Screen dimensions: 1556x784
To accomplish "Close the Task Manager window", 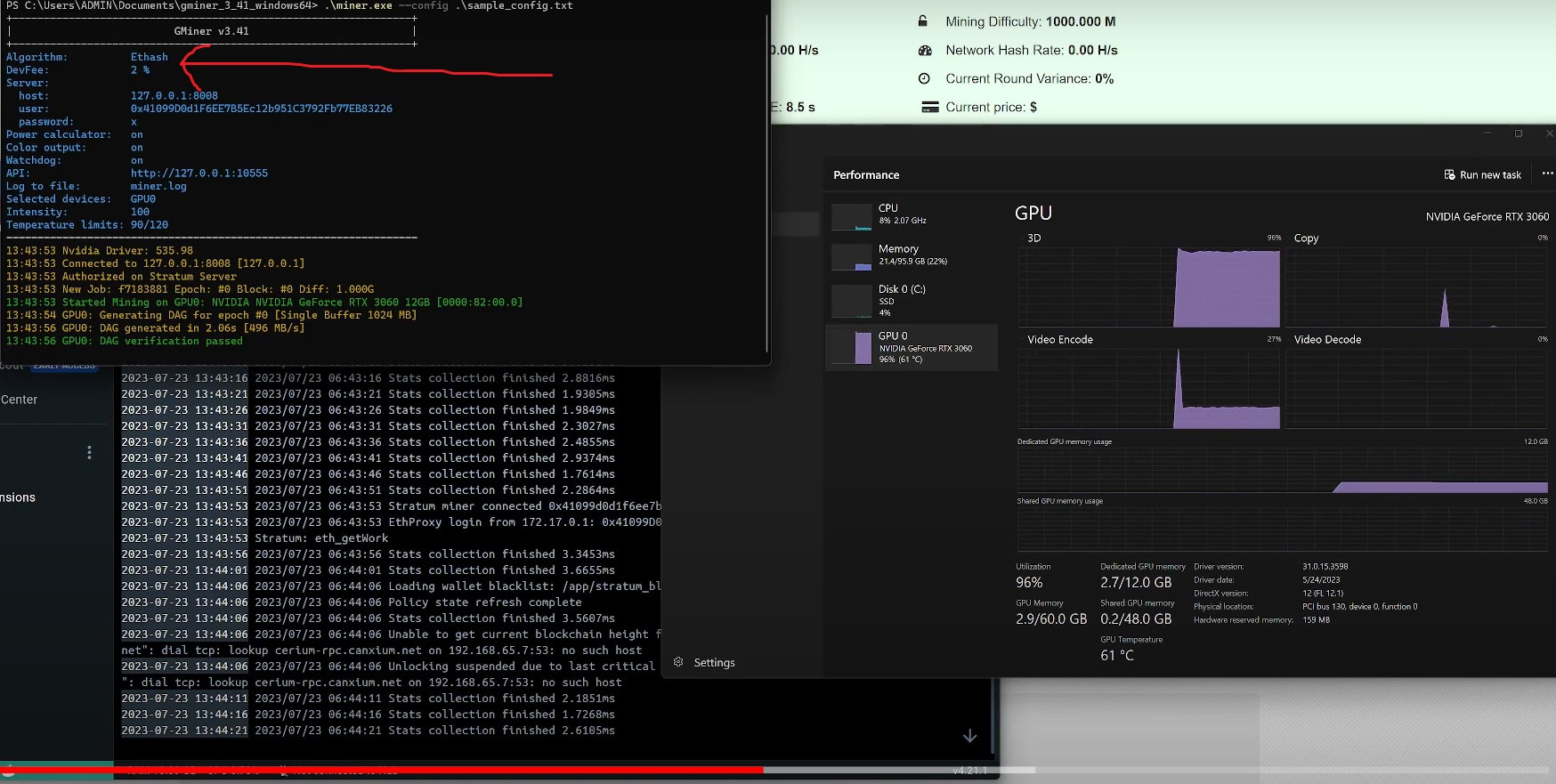I will [1549, 133].
